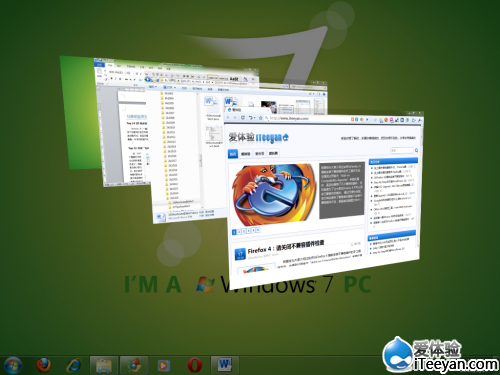Screen dimensions: 500x375
Task: Launch Firefox from the taskbar
Action: click(43, 365)
